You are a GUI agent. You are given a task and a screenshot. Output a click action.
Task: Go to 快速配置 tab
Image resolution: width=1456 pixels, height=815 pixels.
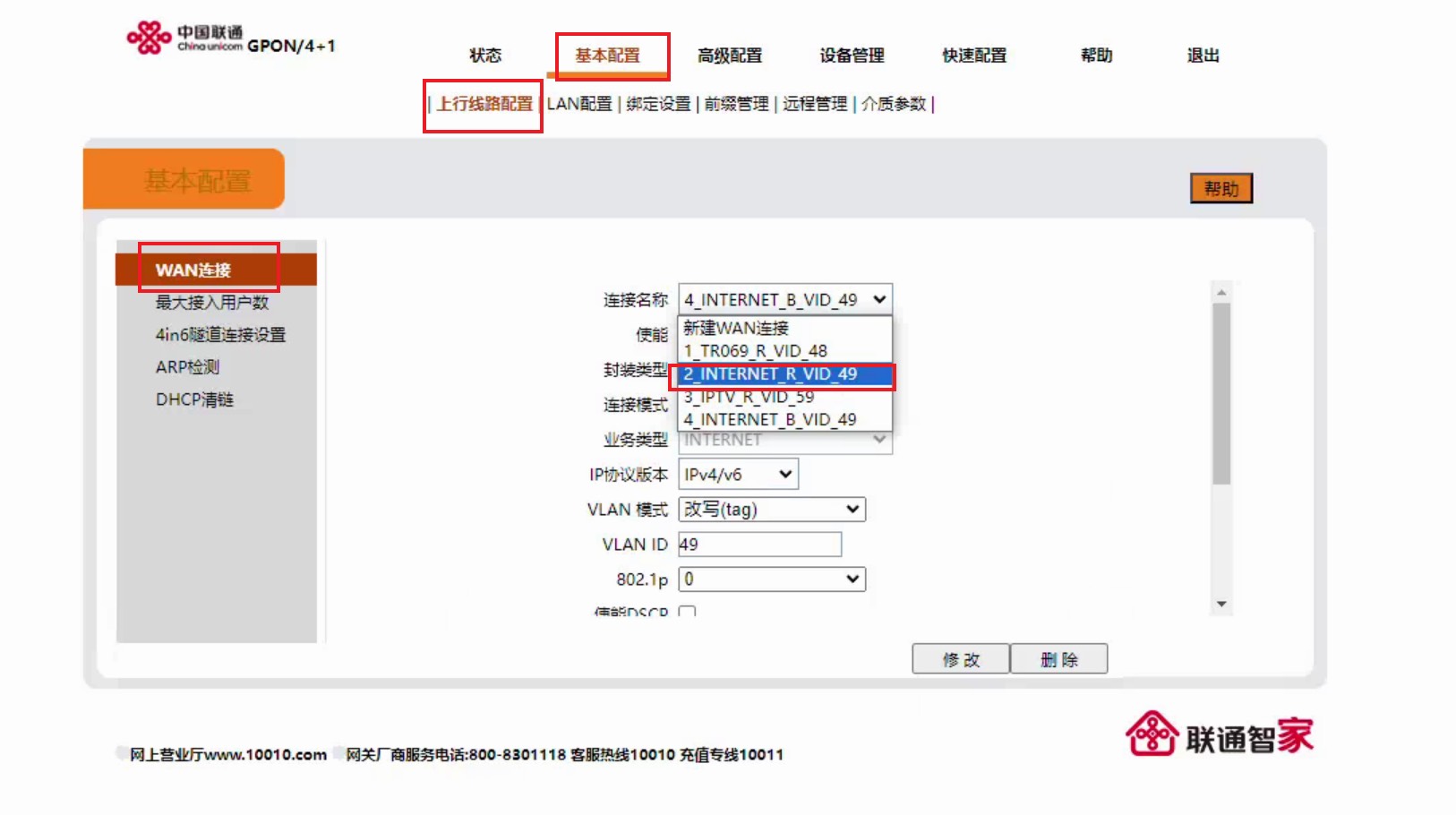[974, 56]
